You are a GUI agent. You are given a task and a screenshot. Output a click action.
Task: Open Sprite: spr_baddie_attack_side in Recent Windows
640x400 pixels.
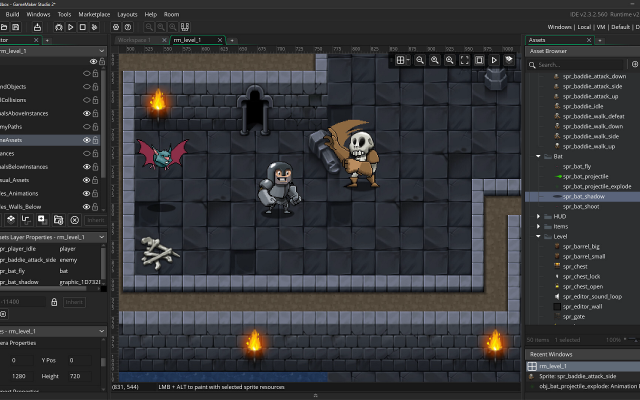pyautogui.click(x=578, y=376)
